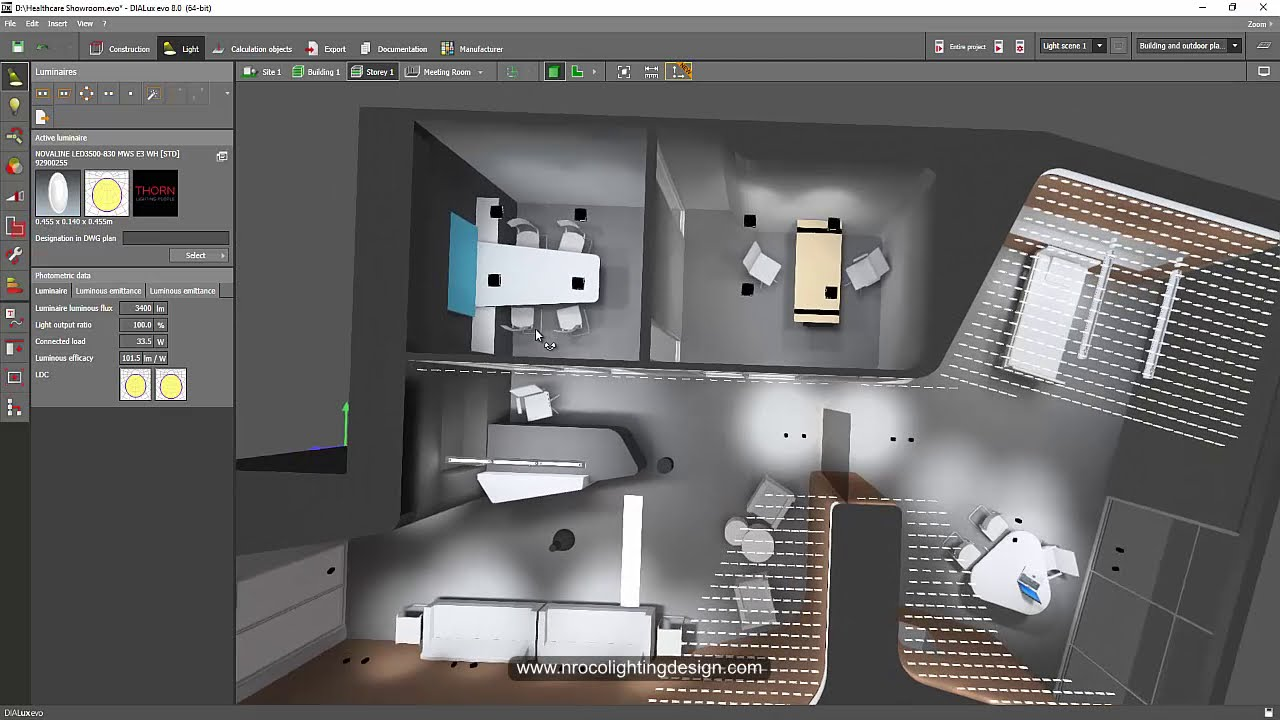
Task: Switch to the Light mode tab
Action: [181, 48]
